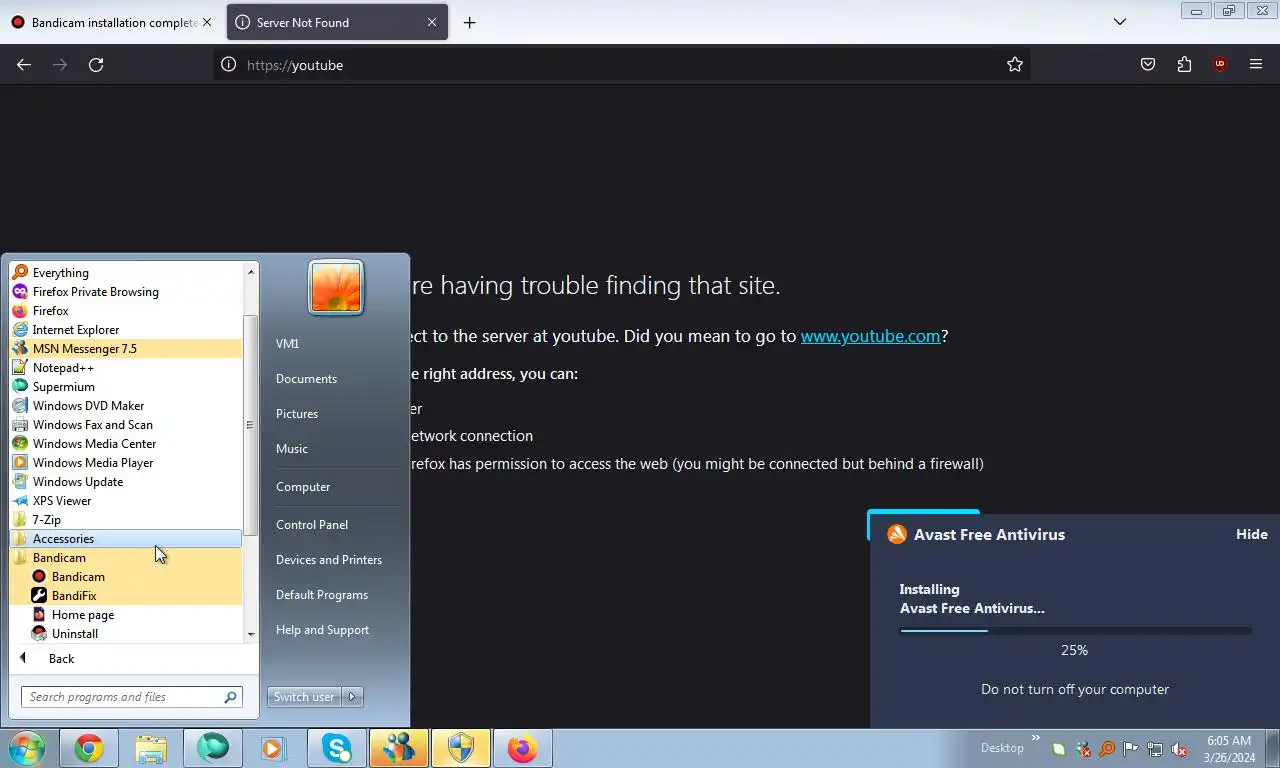Image resolution: width=1280 pixels, height=768 pixels.
Task: Collapse the Bandicam folder in Start menu
Action: click(125, 558)
